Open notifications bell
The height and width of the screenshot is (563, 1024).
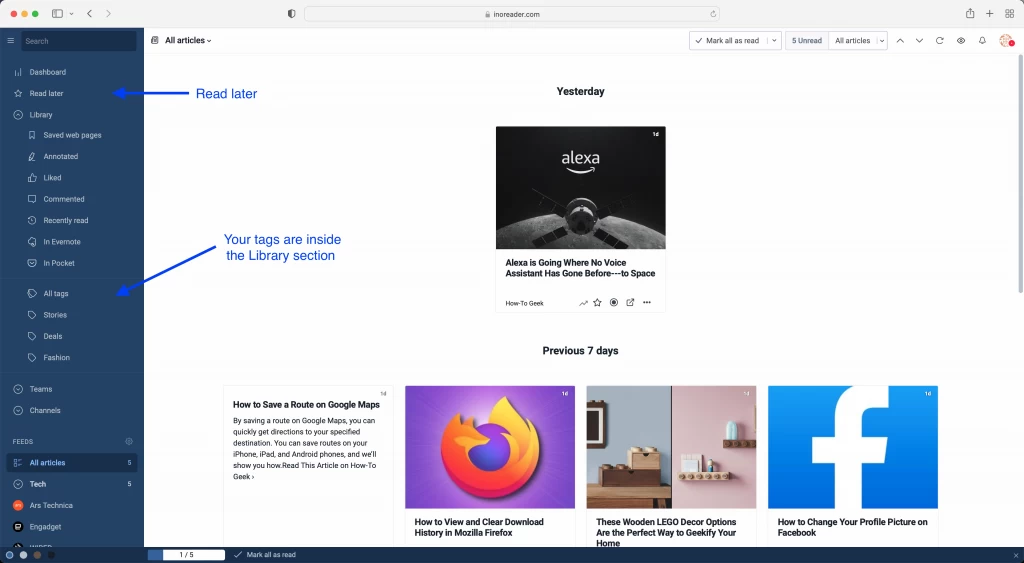pos(982,40)
